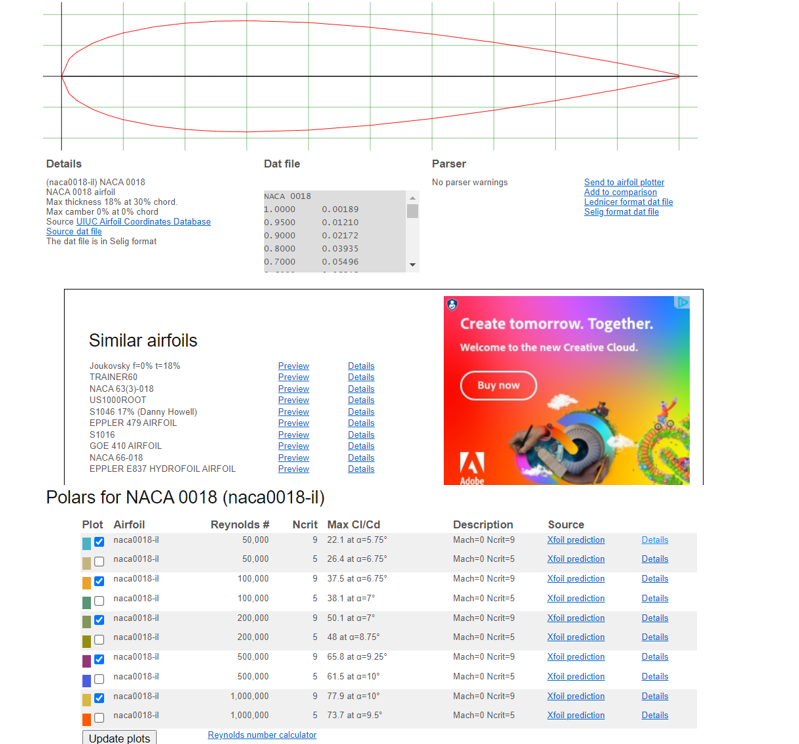The image size is (799, 744).
Task: Check the 50,000 Ncrit 5 polar checkbox
Action: point(99,561)
